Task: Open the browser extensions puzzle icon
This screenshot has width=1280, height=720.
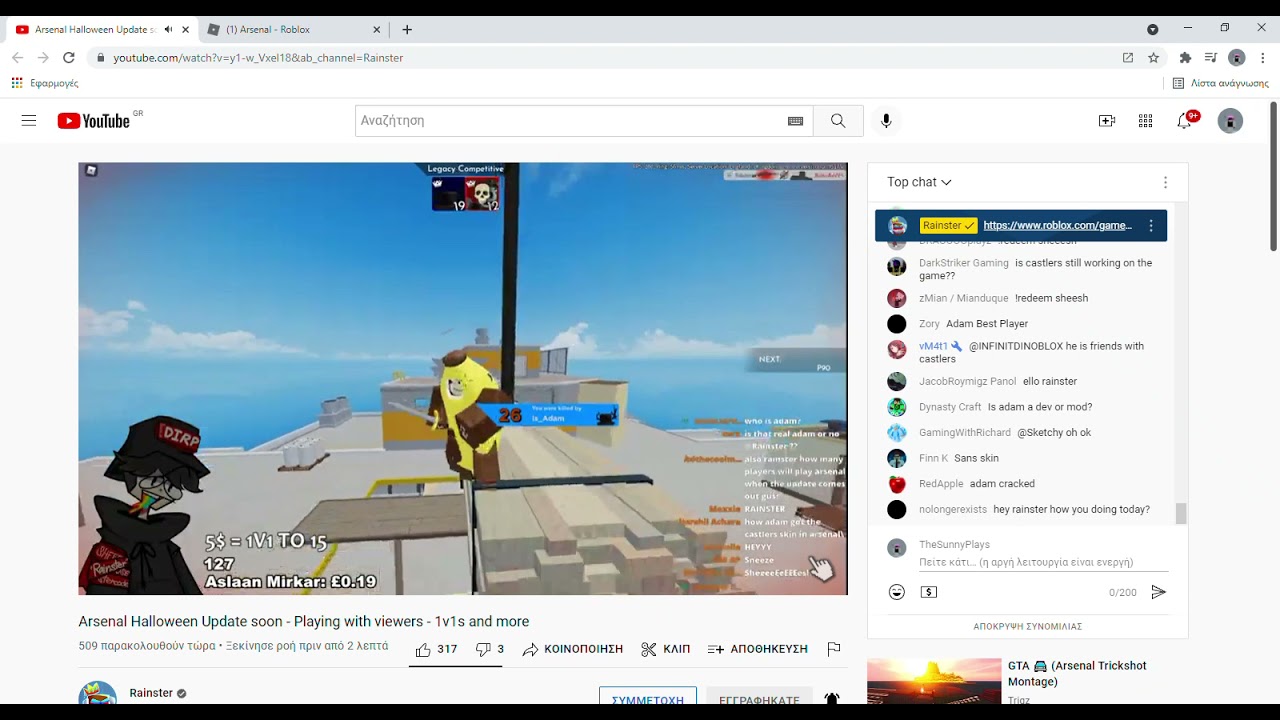Action: (x=1185, y=58)
